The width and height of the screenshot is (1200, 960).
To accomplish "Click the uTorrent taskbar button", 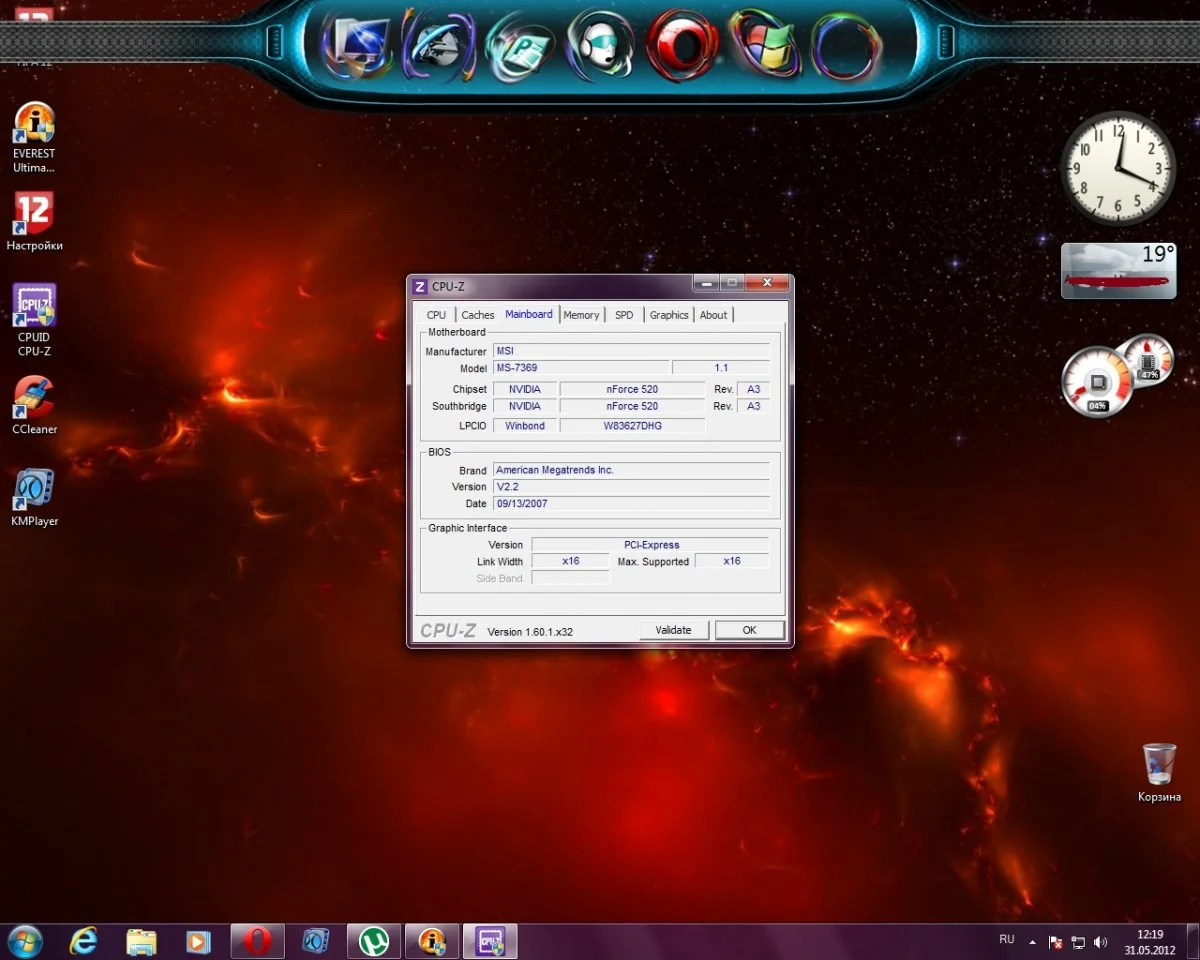I will [374, 941].
